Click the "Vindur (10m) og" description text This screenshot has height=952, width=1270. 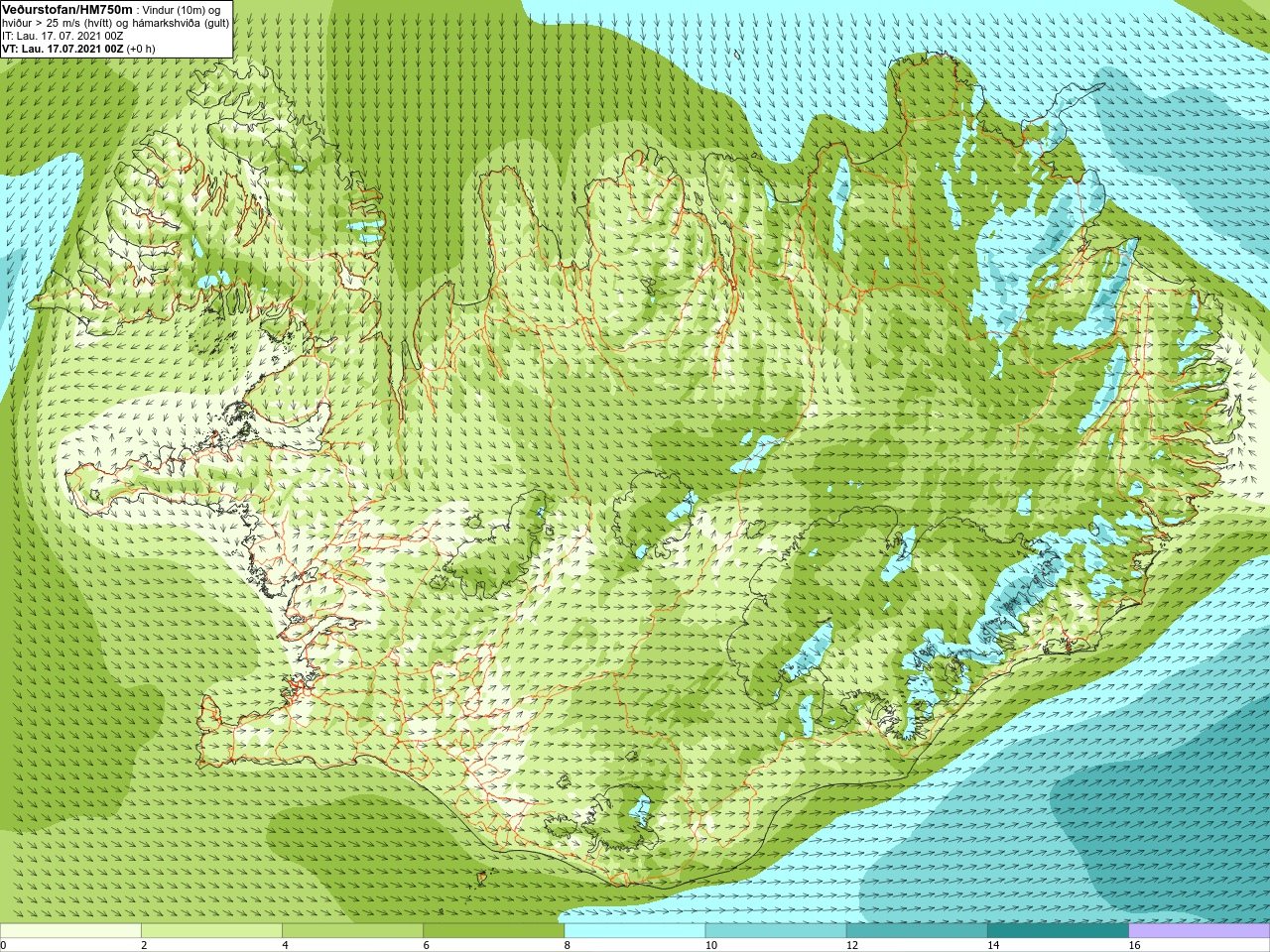point(182,10)
